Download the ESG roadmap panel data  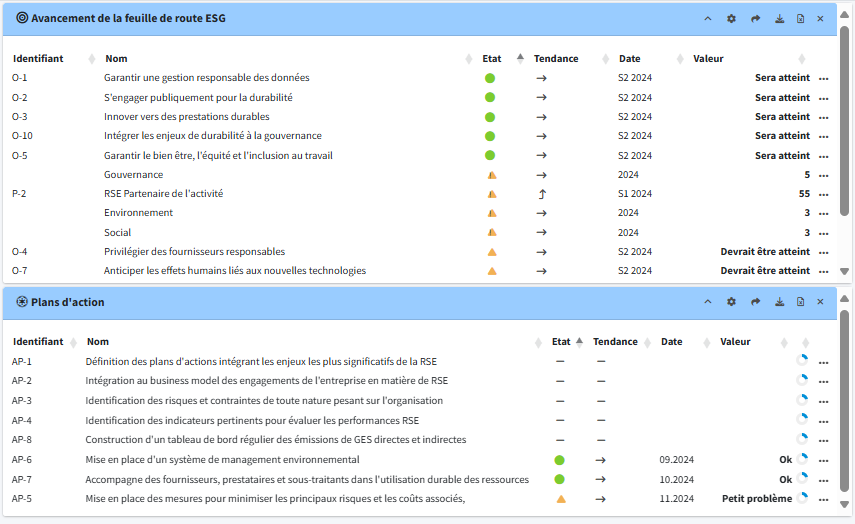click(779, 19)
